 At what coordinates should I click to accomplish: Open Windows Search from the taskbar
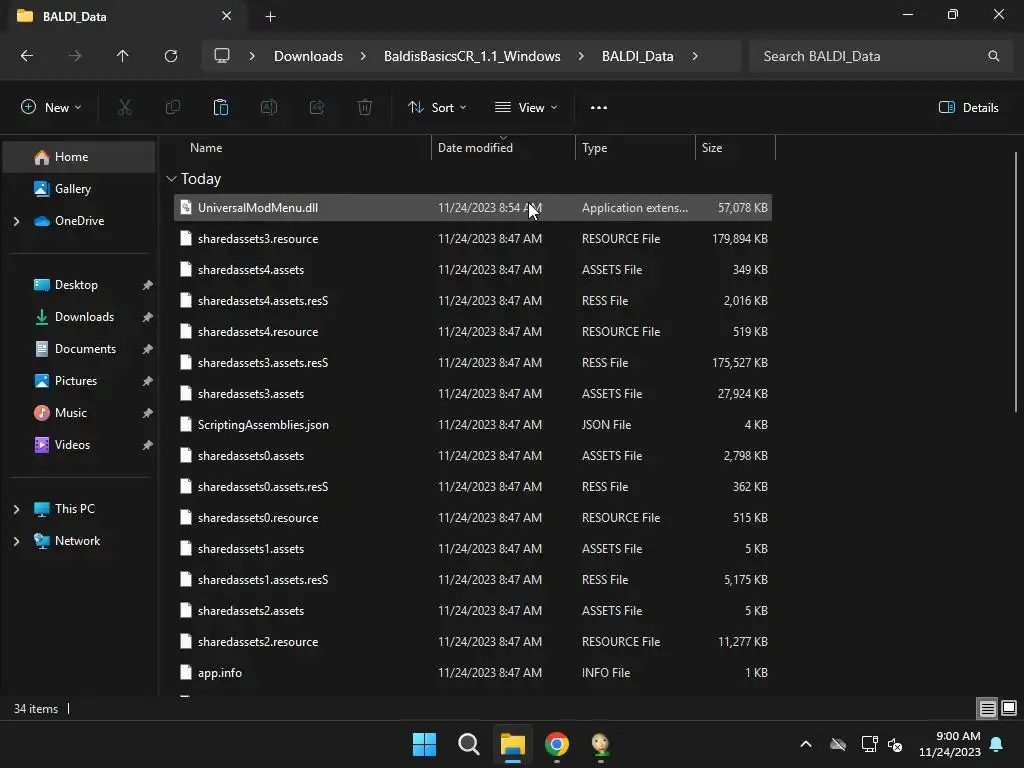pos(468,744)
